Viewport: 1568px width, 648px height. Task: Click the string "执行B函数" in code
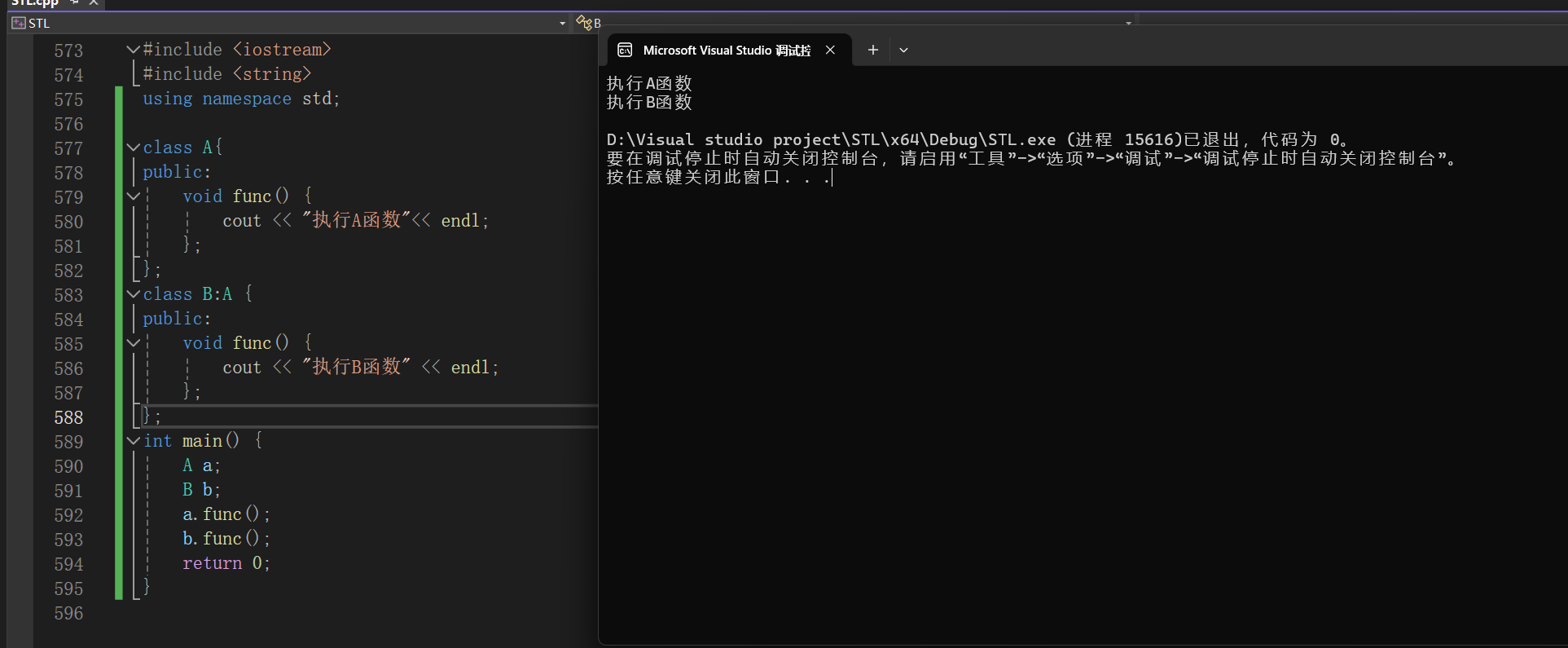click(356, 367)
